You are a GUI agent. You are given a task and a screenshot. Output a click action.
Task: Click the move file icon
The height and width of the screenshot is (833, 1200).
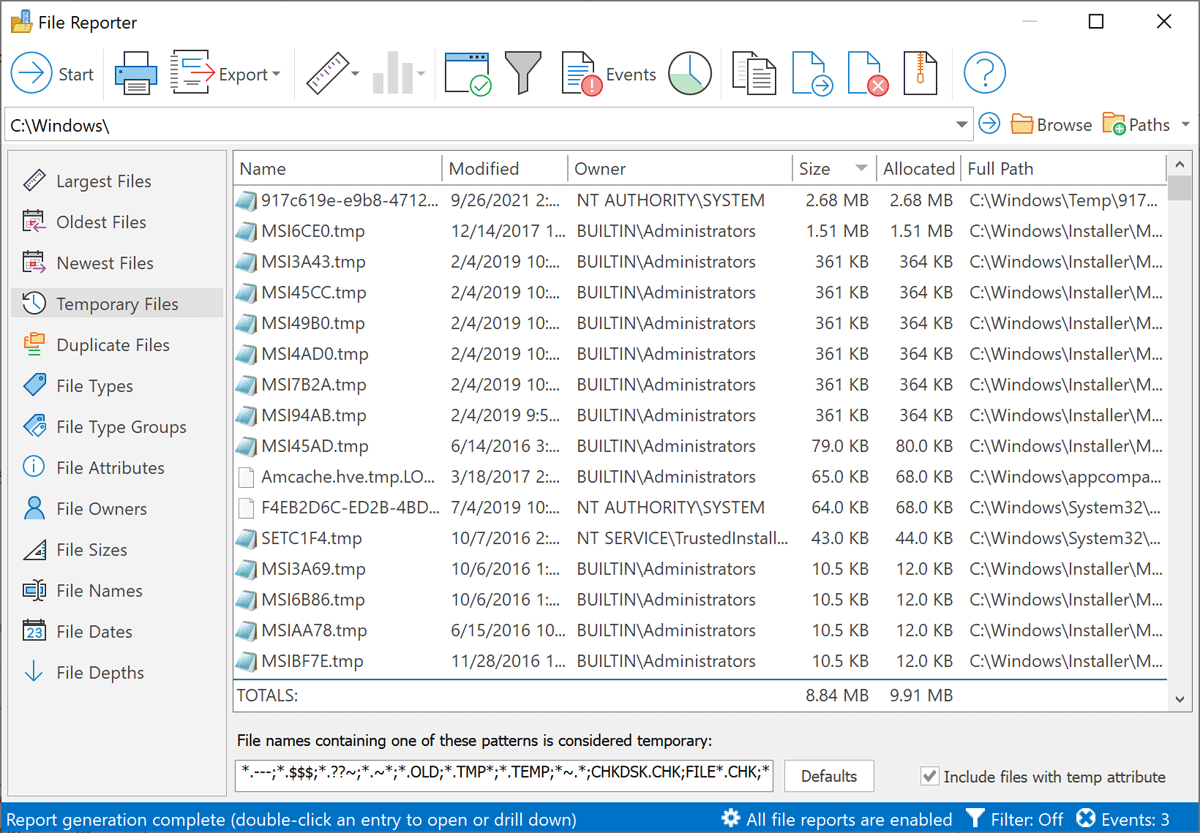tap(812, 74)
